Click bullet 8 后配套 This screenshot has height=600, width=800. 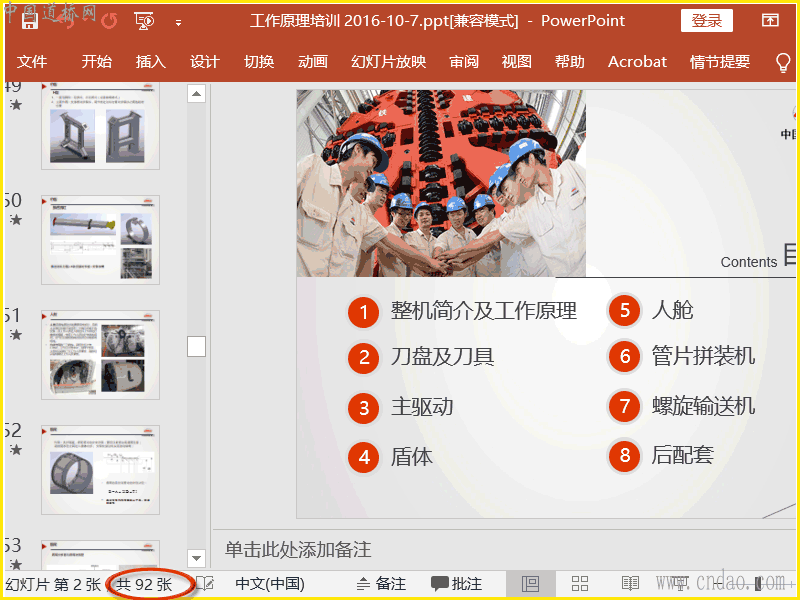[x=682, y=455]
